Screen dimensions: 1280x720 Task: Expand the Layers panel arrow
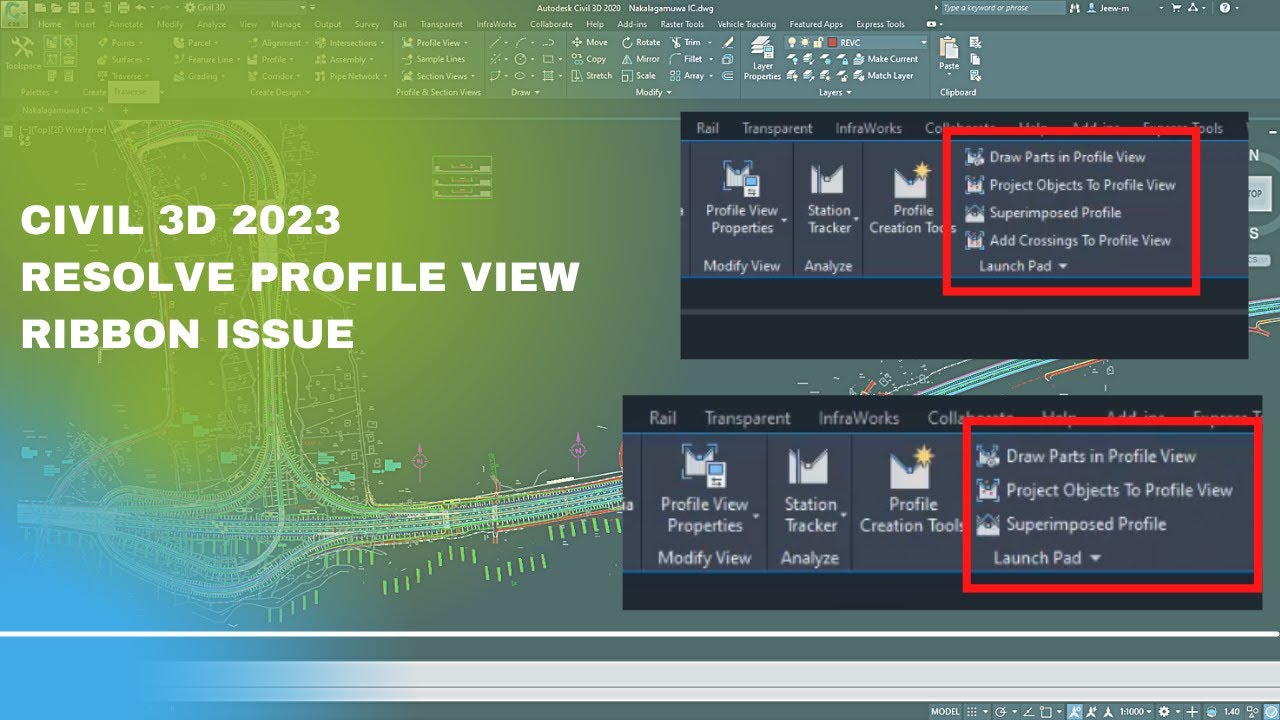click(x=849, y=92)
